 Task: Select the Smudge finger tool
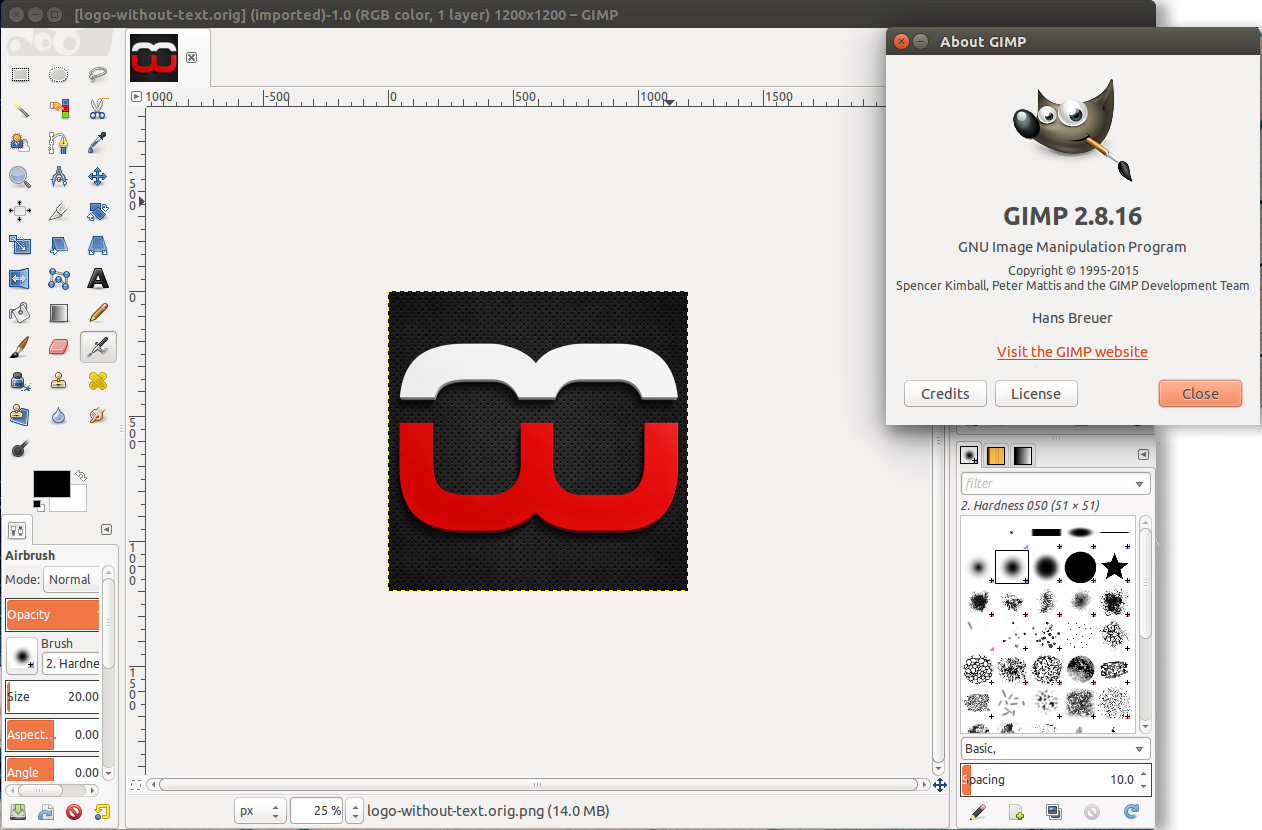pos(98,414)
